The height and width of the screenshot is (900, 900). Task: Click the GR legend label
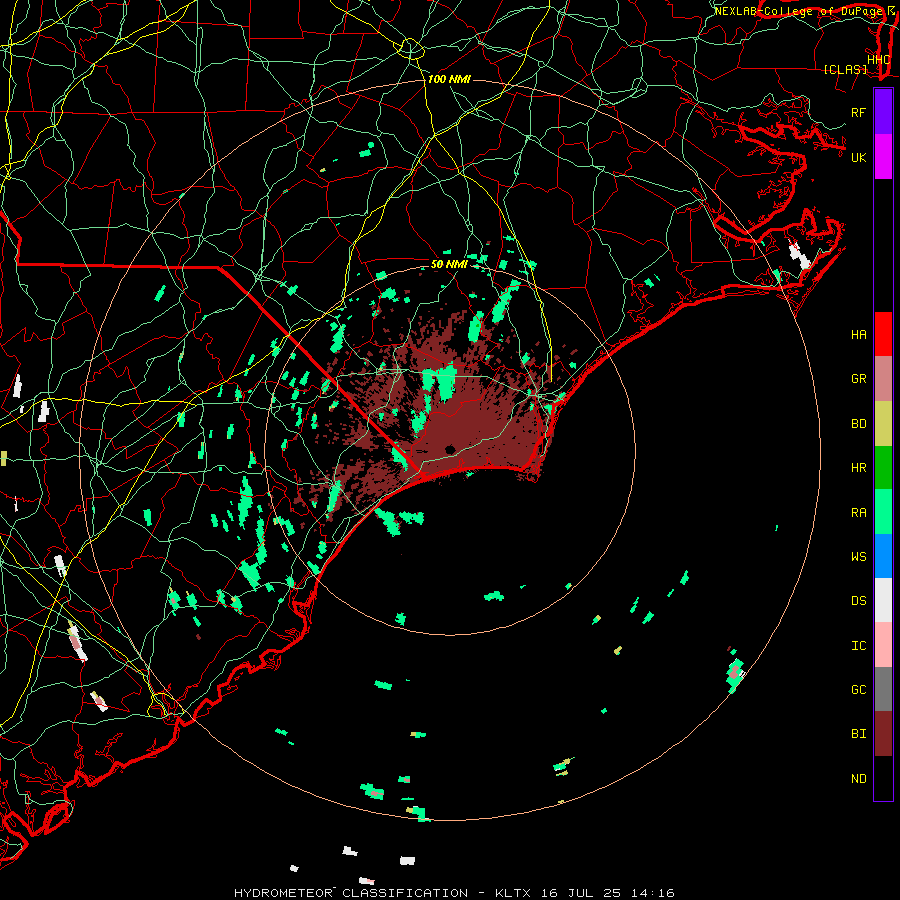tap(858, 379)
